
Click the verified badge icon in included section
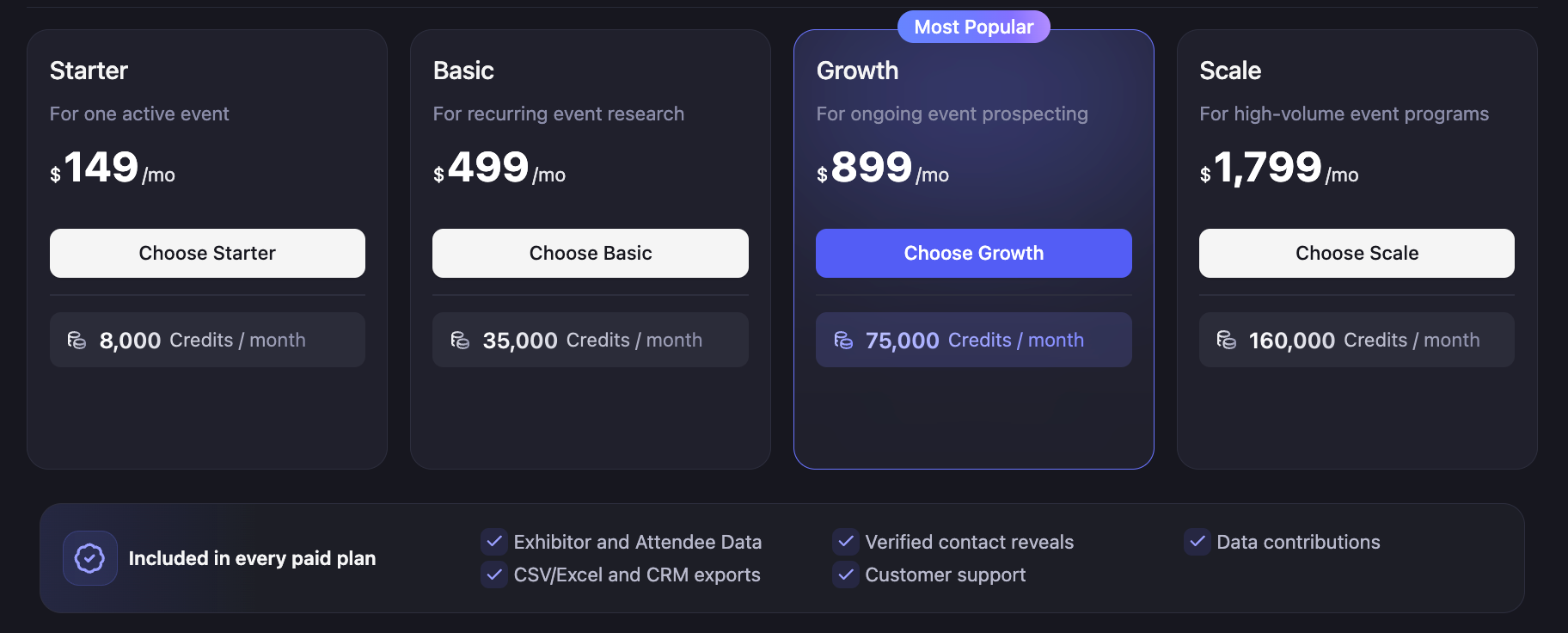tap(90, 558)
